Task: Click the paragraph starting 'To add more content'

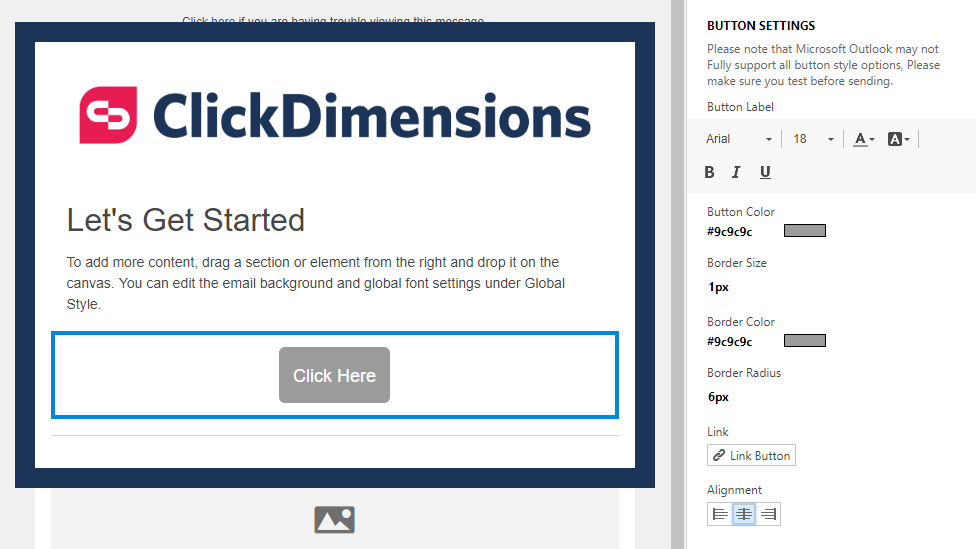Action: (316, 283)
